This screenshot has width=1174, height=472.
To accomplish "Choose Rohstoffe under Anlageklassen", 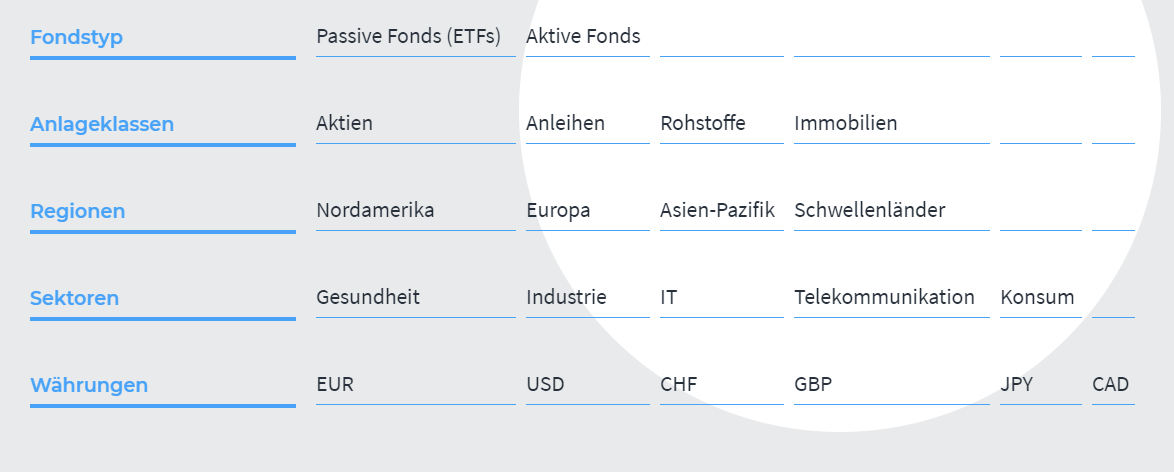I will point(703,123).
